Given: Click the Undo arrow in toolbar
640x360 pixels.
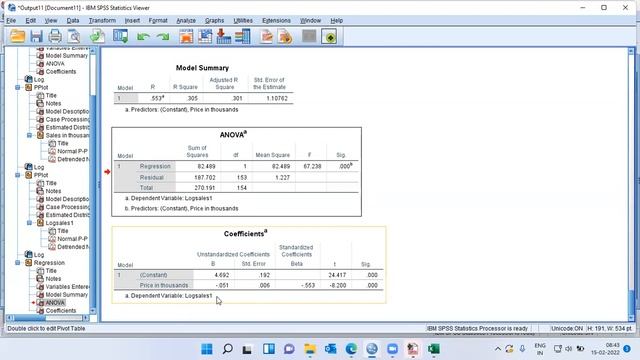Looking at the screenshot, I should 143,37.
